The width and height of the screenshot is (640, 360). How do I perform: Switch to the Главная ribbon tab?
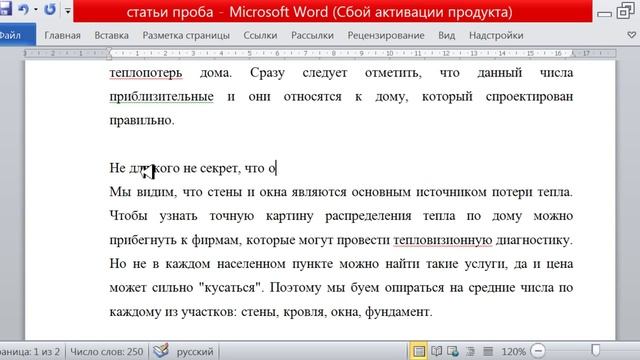[x=62, y=36]
